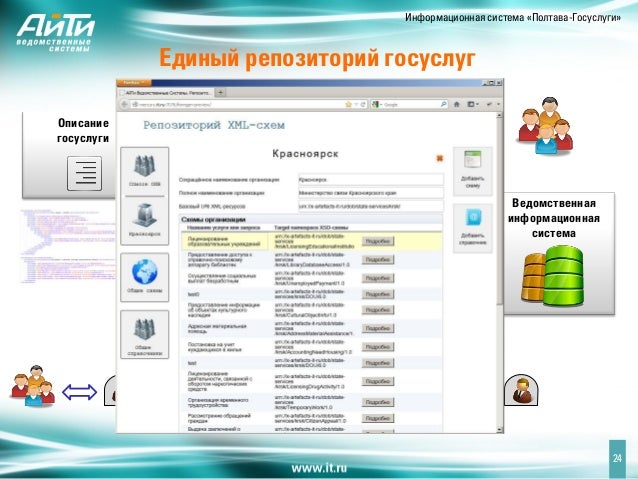The height and width of the screenshot is (479, 638).
Task: Select the Красноярск organization icon in sidebar
Action: (x=144, y=216)
